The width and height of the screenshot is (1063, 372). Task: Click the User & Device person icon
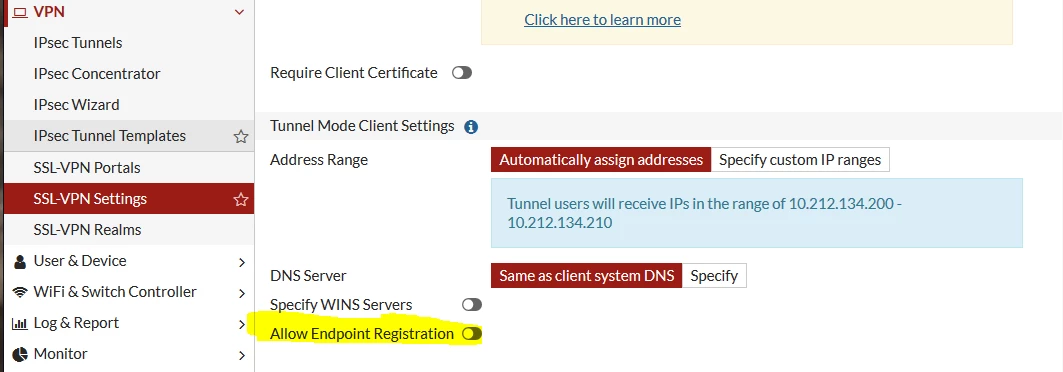[x=20, y=262]
